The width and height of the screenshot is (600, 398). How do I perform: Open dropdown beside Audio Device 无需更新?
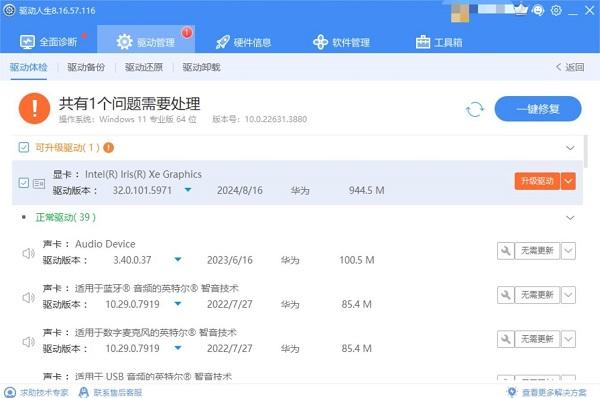tap(568, 251)
